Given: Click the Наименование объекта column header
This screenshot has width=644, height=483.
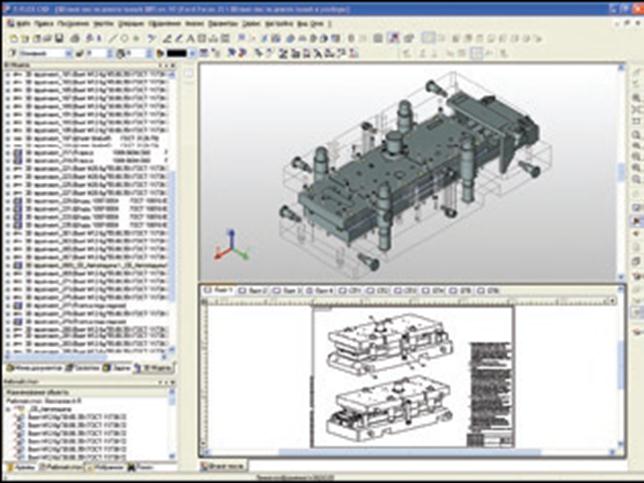Looking at the screenshot, I should (x=86, y=392).
